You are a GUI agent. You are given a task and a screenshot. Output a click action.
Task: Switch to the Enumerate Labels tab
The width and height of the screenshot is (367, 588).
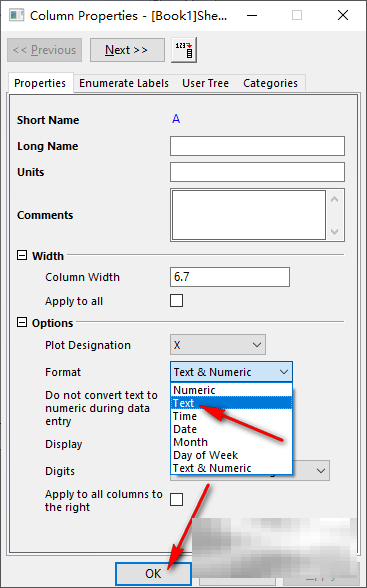click(x=124, y=83)
